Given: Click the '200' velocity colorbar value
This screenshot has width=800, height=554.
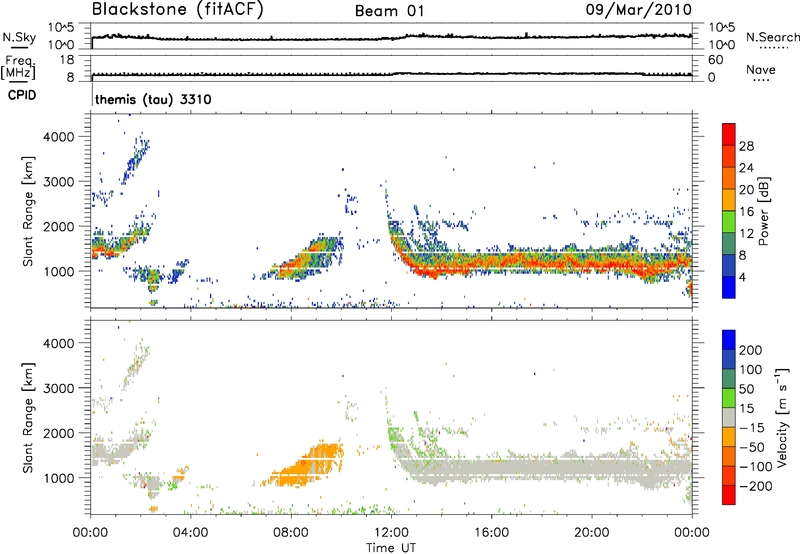Looking at the screenshot, I should (x=751, y=350).
